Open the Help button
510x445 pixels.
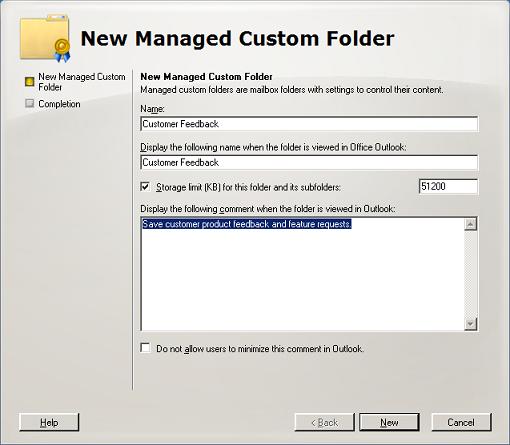coord(49,422)
